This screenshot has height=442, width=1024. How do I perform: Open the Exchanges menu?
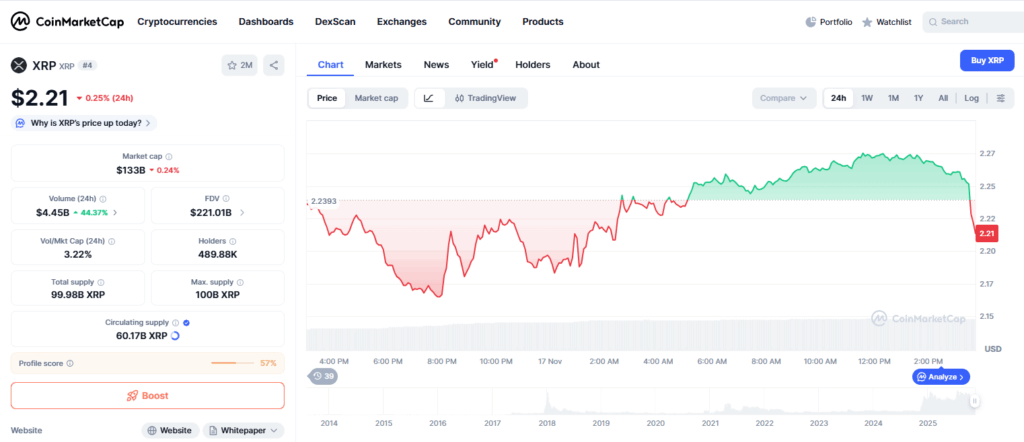coord(402,22)
